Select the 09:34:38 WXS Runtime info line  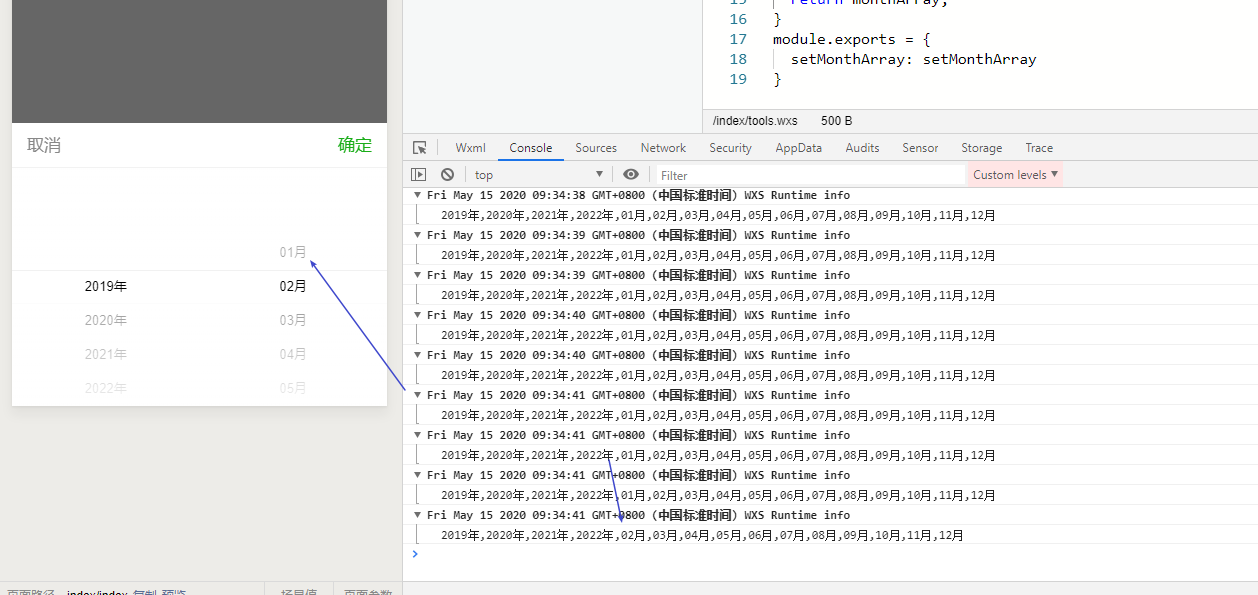(638, 195)
